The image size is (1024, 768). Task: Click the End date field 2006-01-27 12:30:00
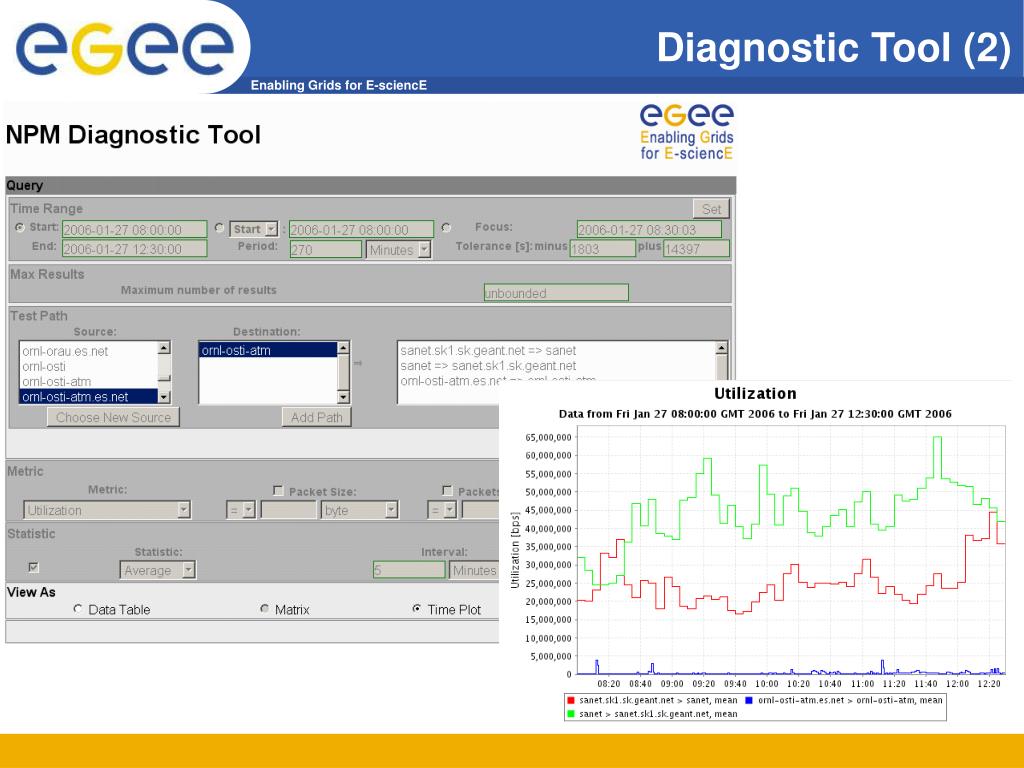[x=135, y=248]
